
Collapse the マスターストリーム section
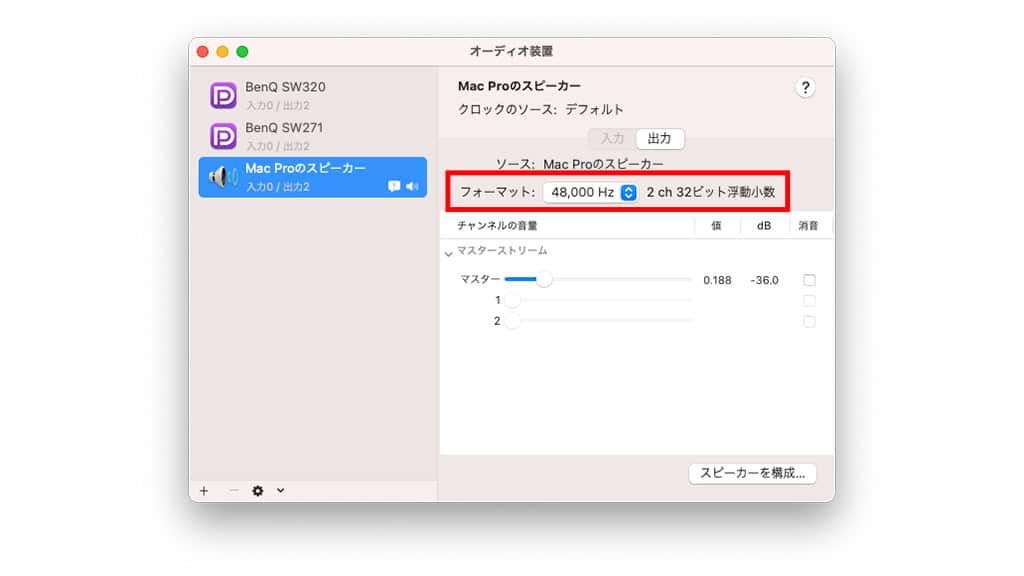(449, 252)
